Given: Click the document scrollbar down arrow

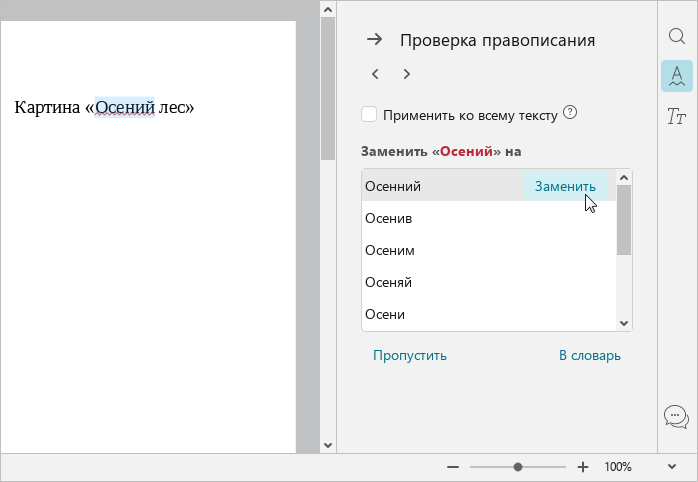Looking at the screenshot, I should 328,445.
